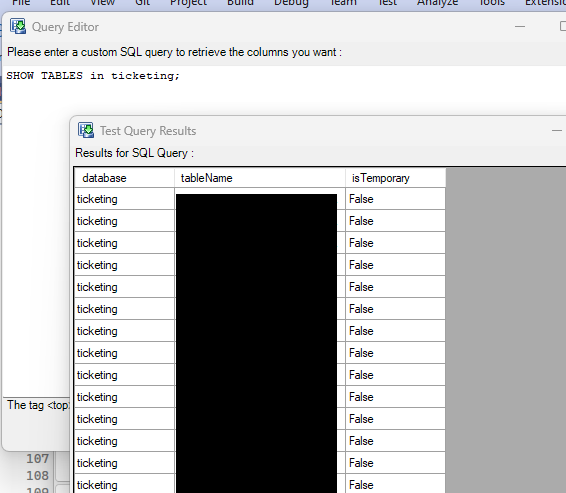
Task: Open the Tools menu
Action: [492, 3]
